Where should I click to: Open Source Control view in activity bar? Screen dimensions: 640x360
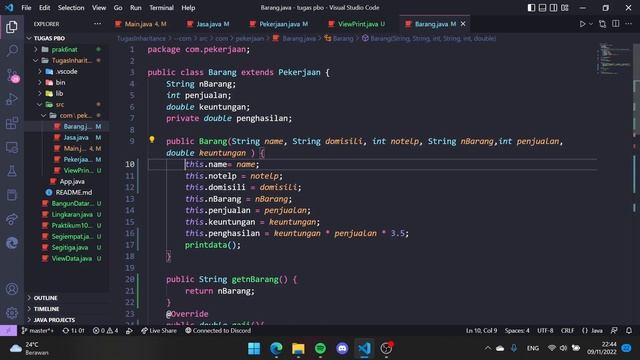coord(12,75)
